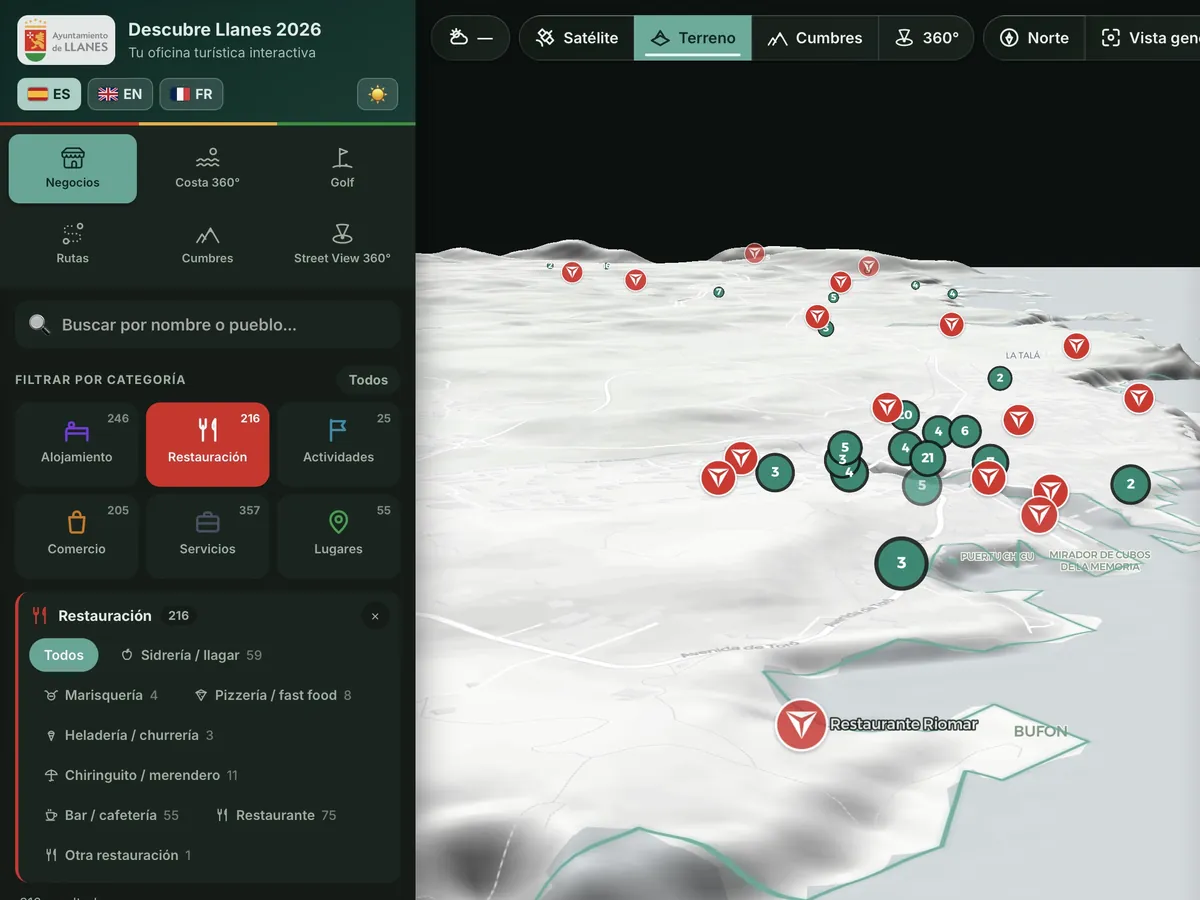Filter by Comercio category
Image resolution: width=1200 pixels, height=900 pixels.
coord(76,536)
